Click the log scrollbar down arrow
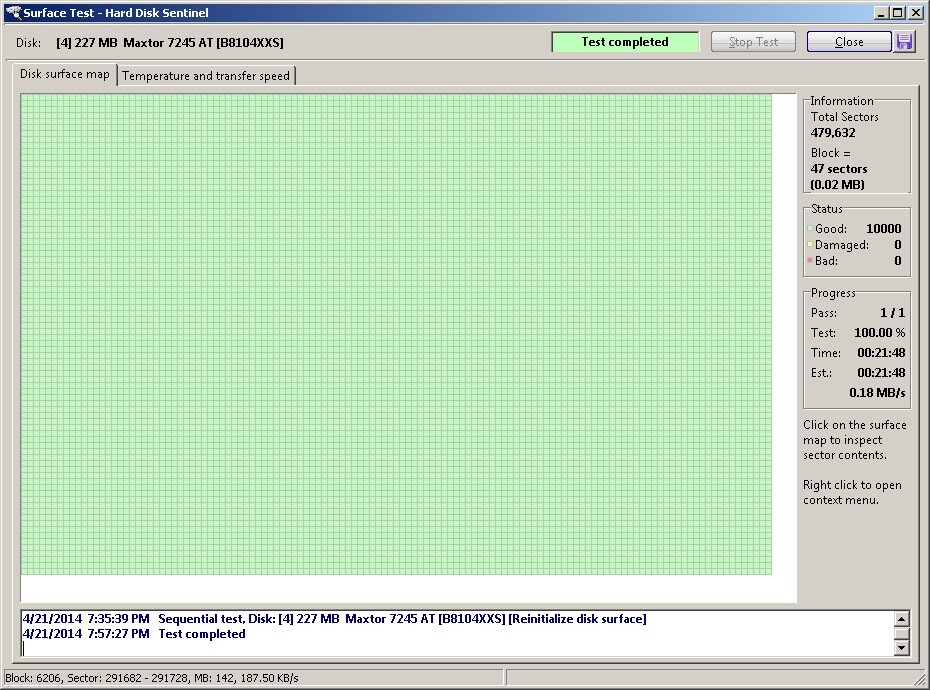This screenshot has width=930, height=690. (x=902, y=648)
